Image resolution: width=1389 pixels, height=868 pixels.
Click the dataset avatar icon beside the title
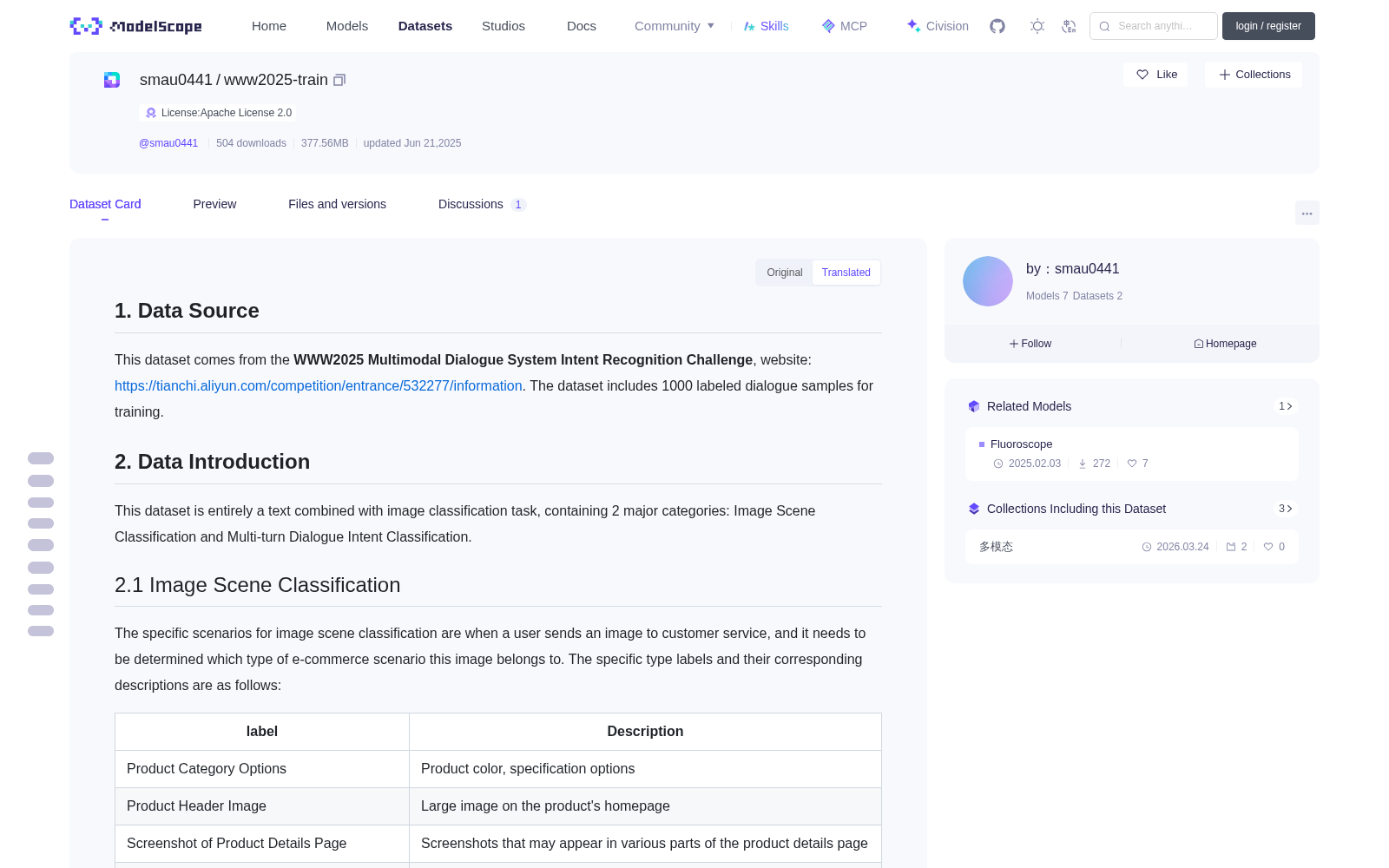click(x=112, y=80)
